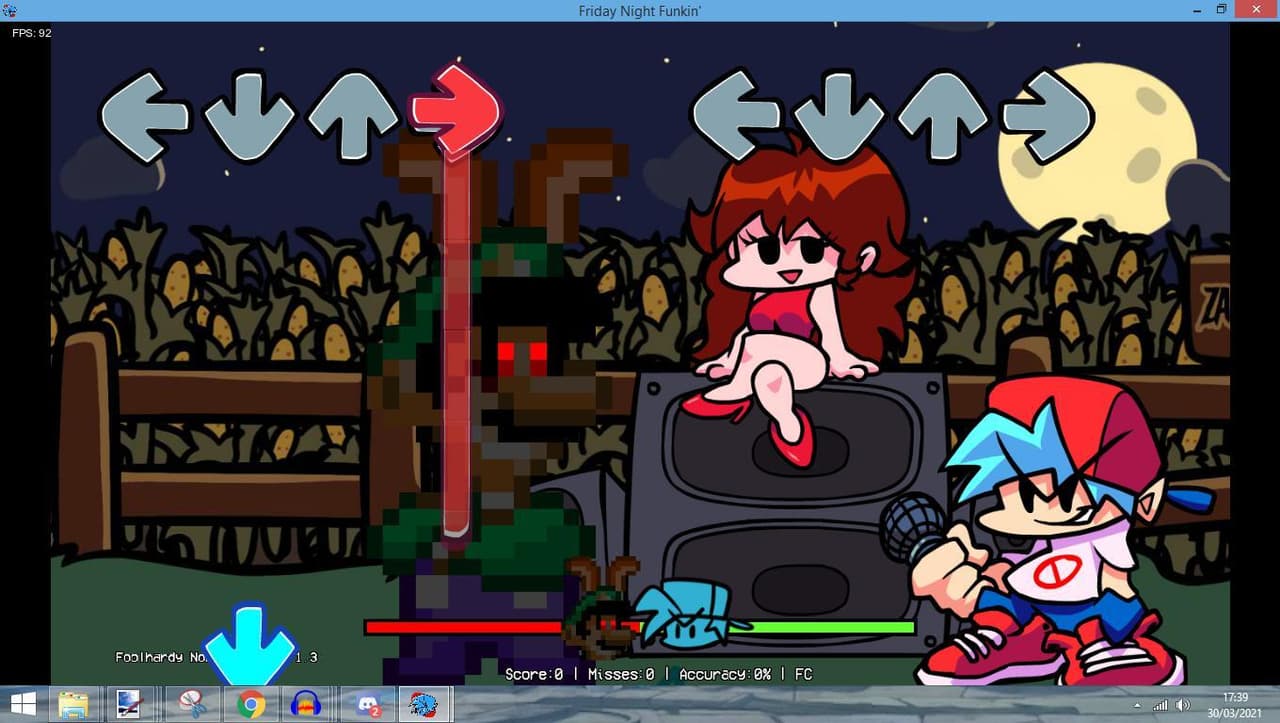This screenshot has height=723, width=1280.
Task: Click the player's left arrow receptor
Action: pos(737,116)
